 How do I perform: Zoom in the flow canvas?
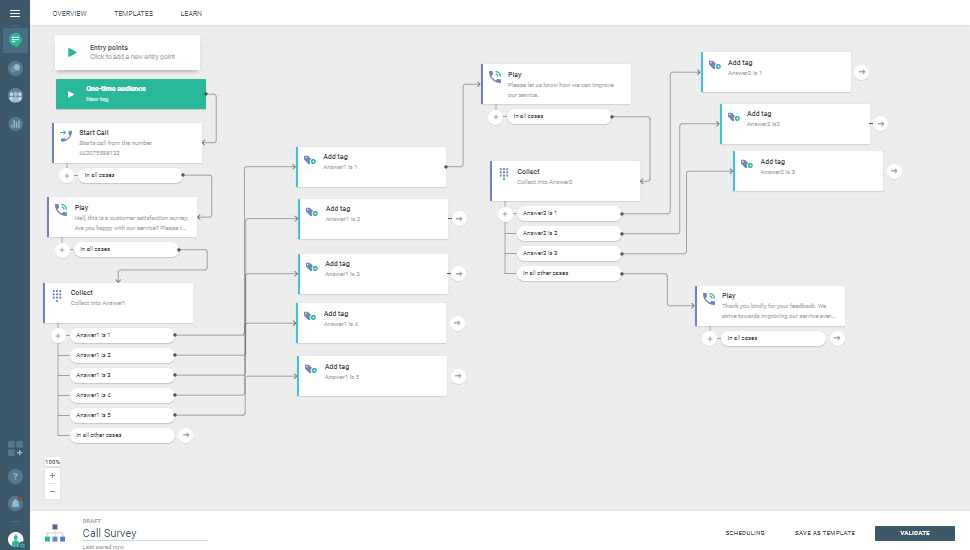(52, 476)
